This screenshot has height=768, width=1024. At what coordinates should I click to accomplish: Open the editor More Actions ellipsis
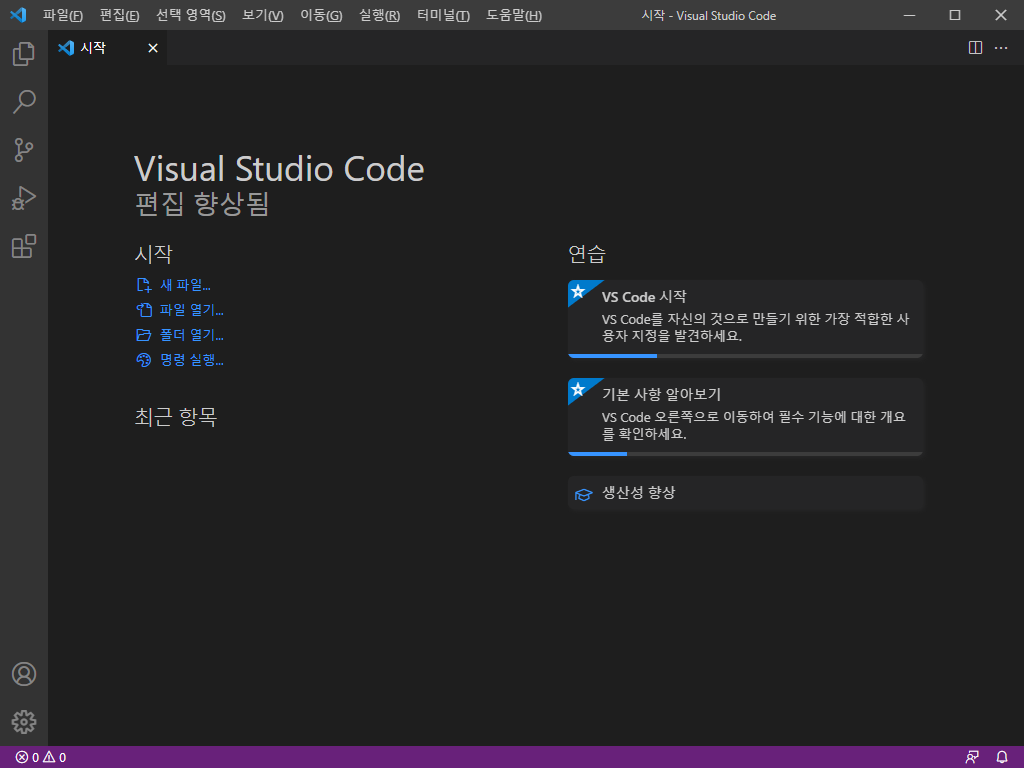click(x=1000, y=48)
